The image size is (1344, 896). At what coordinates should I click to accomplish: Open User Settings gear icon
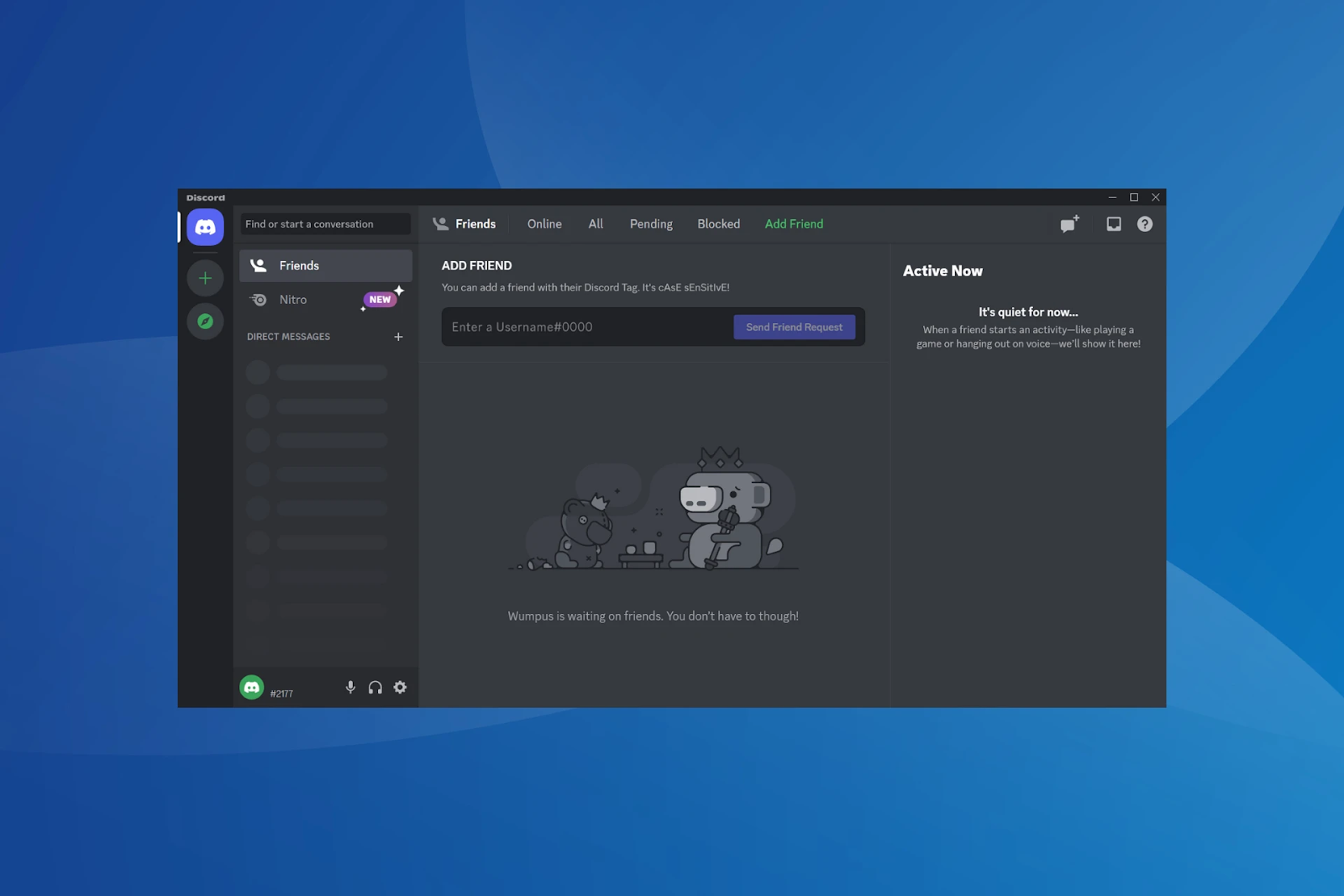click(400, 687)
